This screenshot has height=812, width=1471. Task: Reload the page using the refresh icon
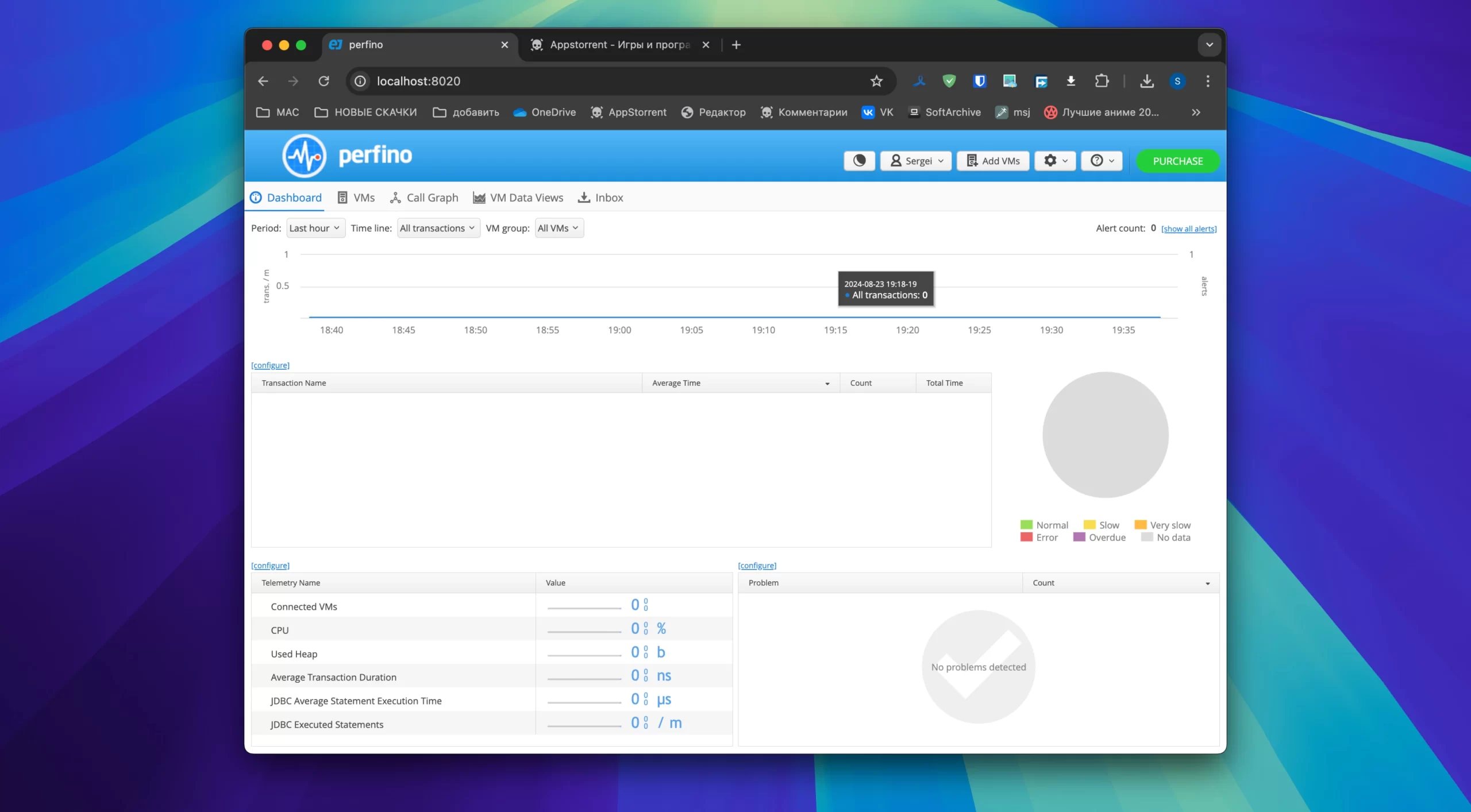pyautogui.click(x=324, y=81)
